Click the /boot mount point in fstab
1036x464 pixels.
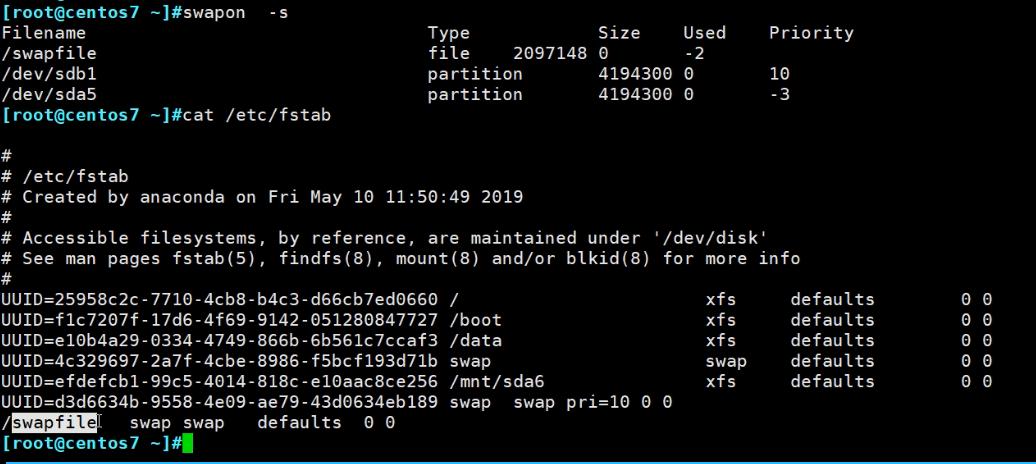[475, 320]
